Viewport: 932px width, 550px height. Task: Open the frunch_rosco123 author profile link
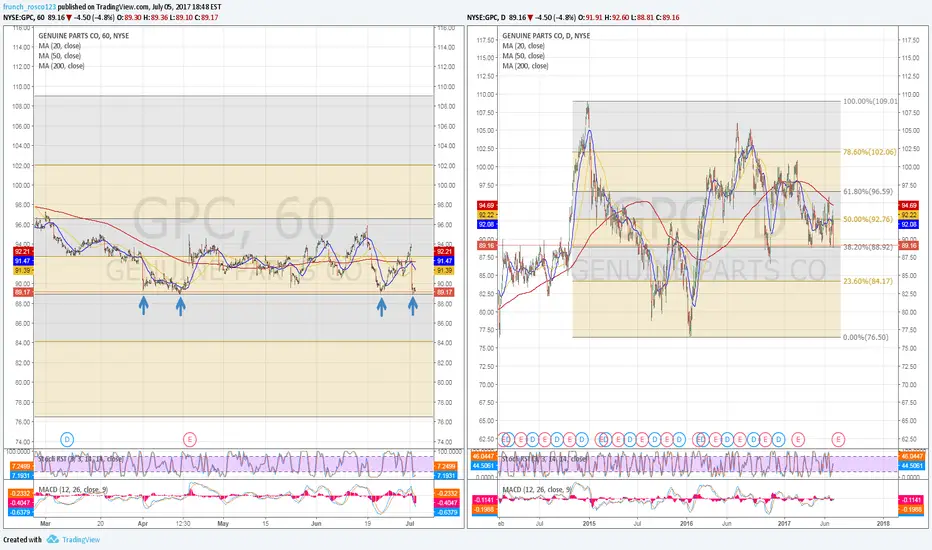pyautogui.click(x=30, y=7)
